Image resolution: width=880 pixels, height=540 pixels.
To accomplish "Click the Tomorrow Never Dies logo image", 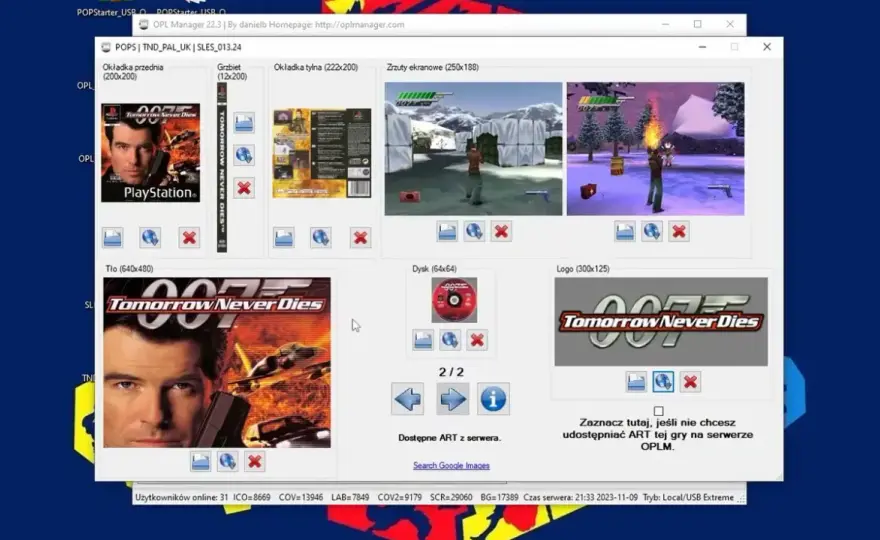I will coord(661,322).
